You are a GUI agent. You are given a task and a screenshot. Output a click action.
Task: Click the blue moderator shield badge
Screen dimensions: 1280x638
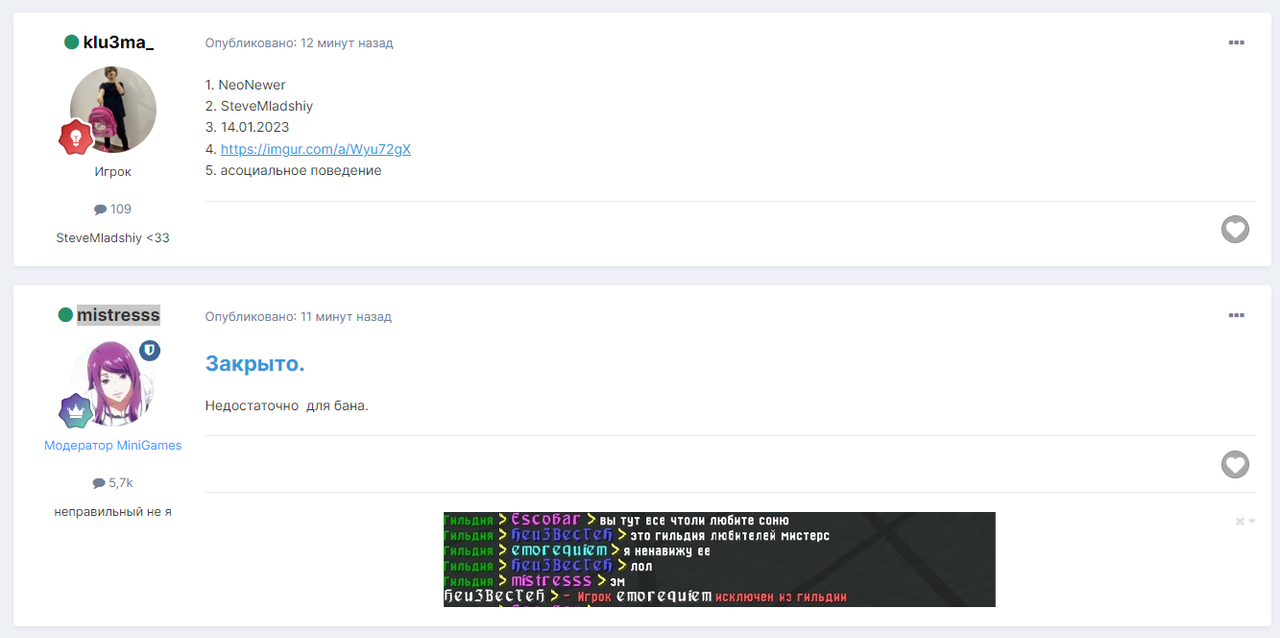(149, 350)
